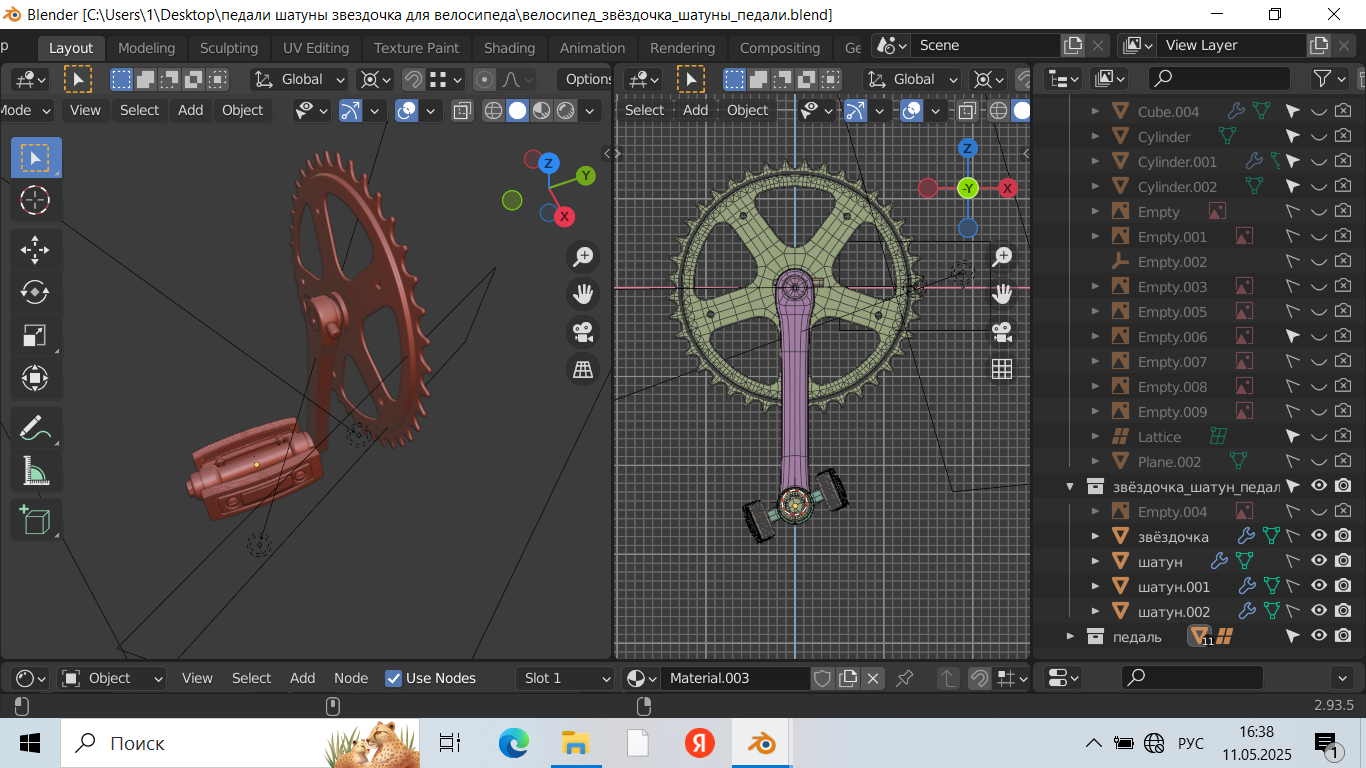Select the 3D Cursor tool

(x=35, y=200)
